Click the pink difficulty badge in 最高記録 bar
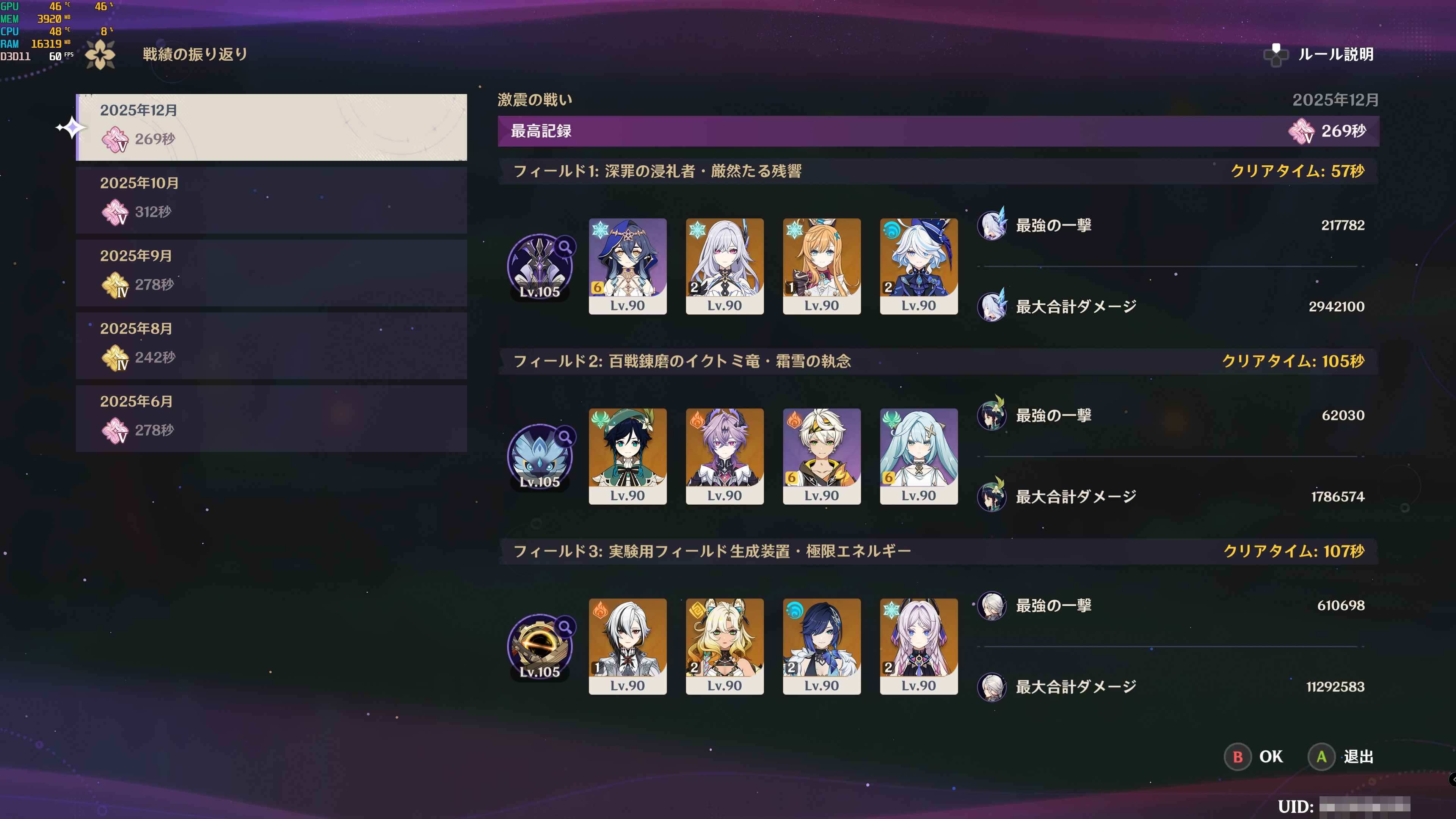The image size is (1456, 819). click(1301, 131)
